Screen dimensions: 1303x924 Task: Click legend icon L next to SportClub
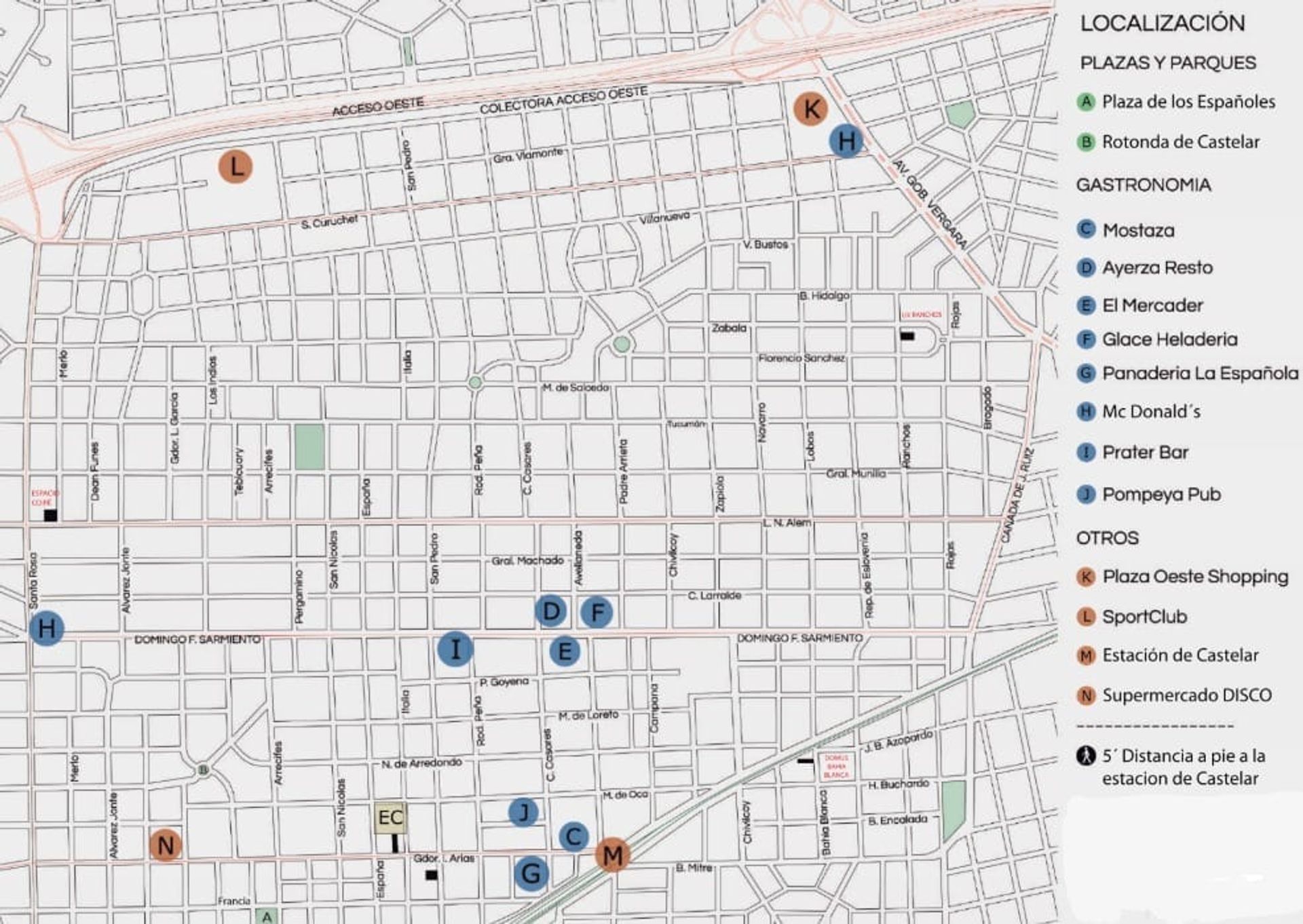(1087, 617)
